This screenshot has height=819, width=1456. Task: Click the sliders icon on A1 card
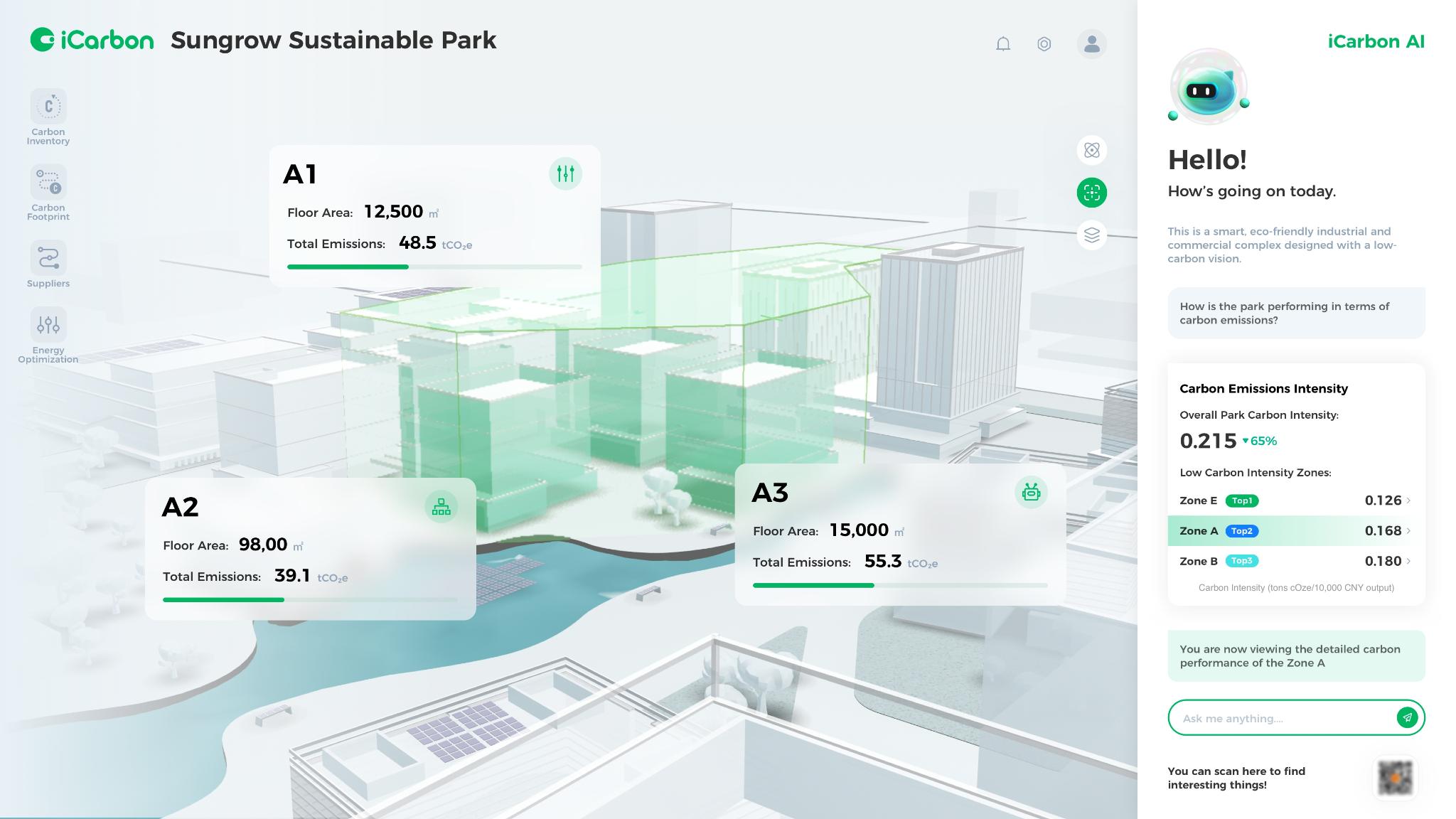point(566,173)
